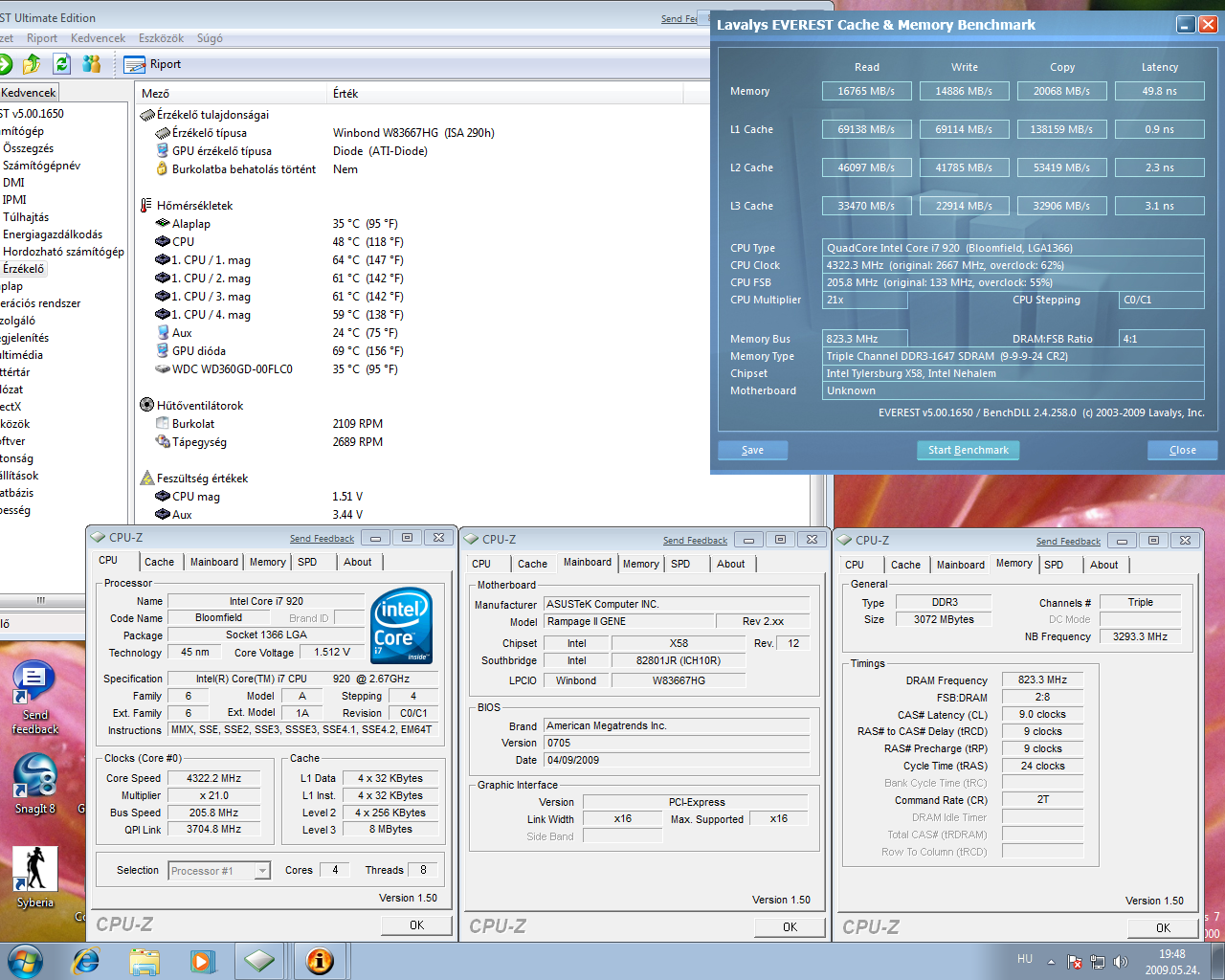This screenshot has width=1225, height=980.
Task: Click the EVEREST taskbar button
Action: pyautogui.click(x=320, y=961)
